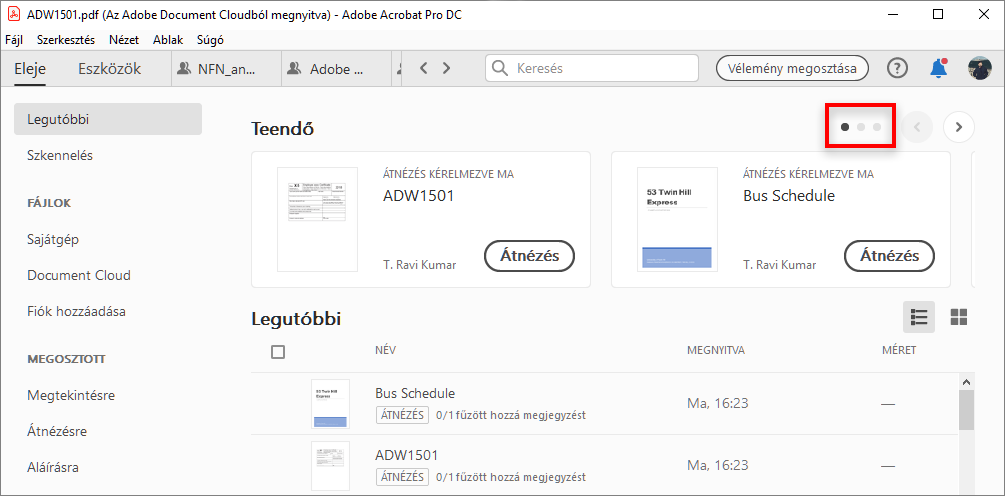Image resolution: width=1005 pixels, height=496 pixels.
Task: Select the first Teendő pagination dot
Action: [845, 127]
